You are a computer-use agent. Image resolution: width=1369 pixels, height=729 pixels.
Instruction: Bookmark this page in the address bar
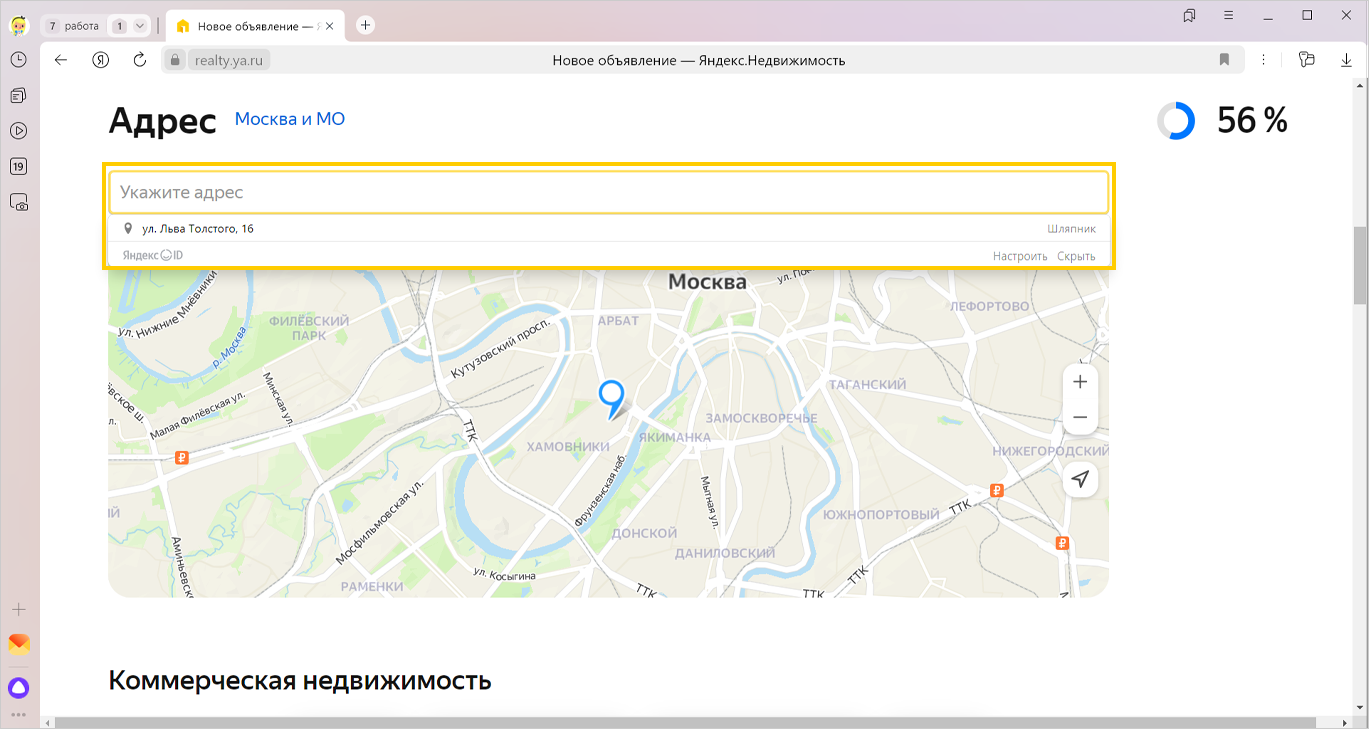[x=1224, y=60]
